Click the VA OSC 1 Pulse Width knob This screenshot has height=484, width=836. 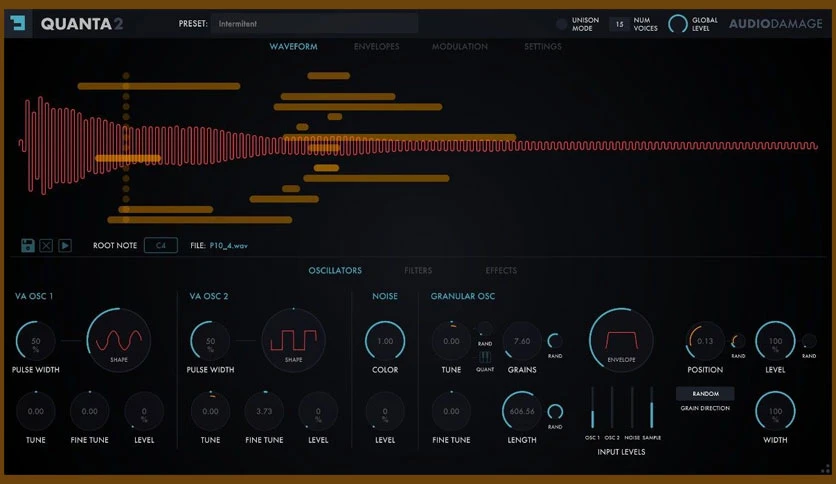pos(36,341)
